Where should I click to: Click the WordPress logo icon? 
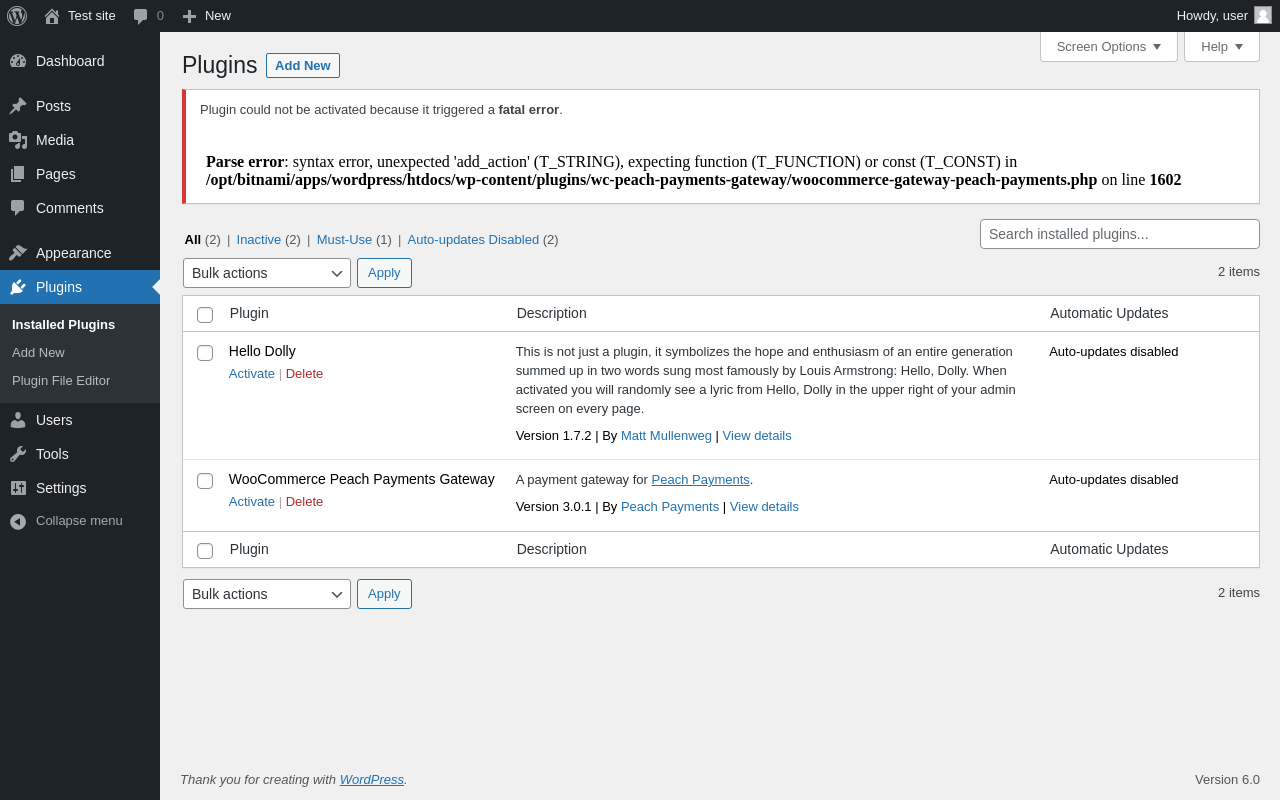pos(17,16)
